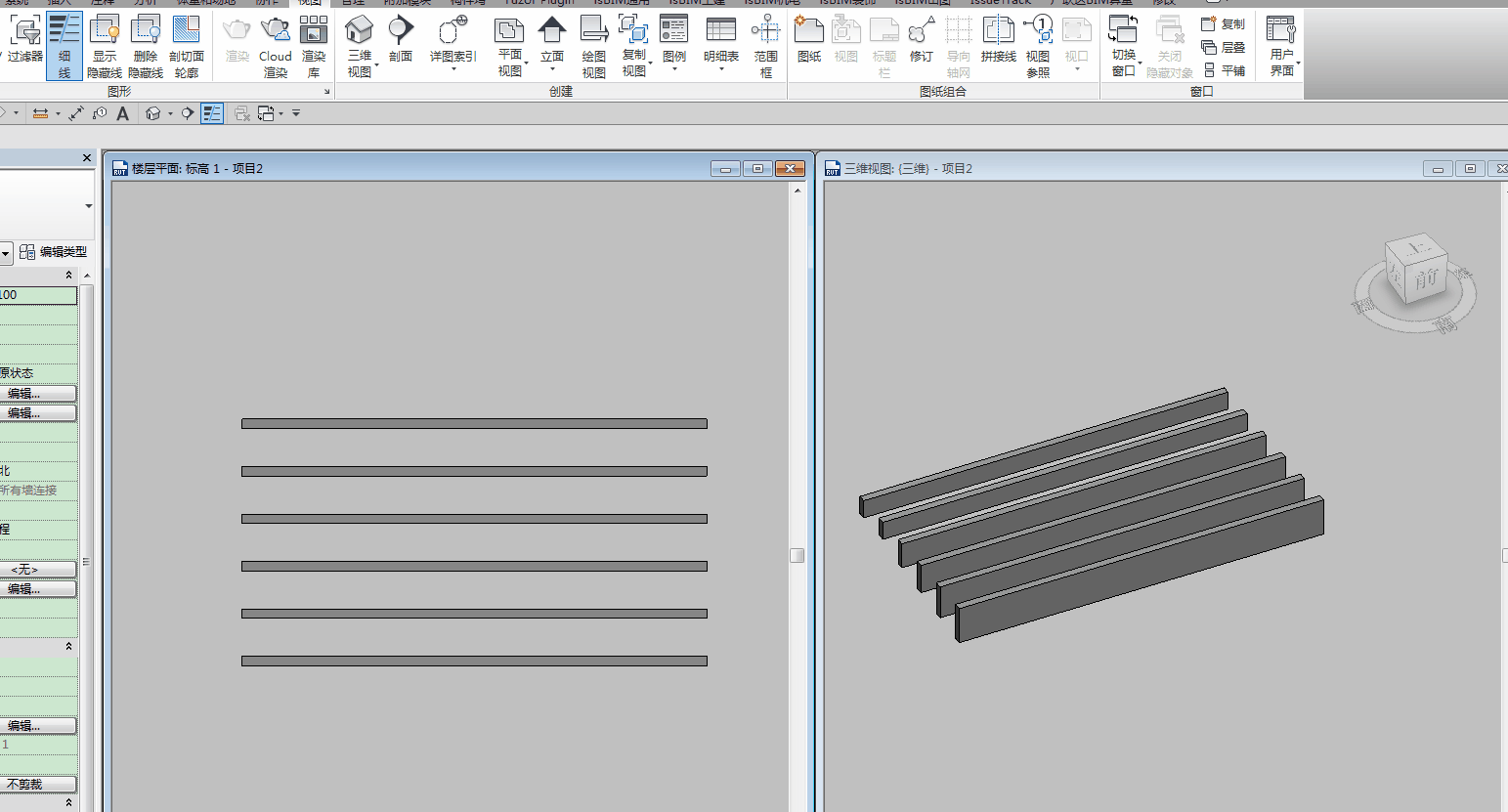Click the 平铺 tile windows button
Screen dimensions: 1508x812
pyautogui.click(x=1224, y=70)
